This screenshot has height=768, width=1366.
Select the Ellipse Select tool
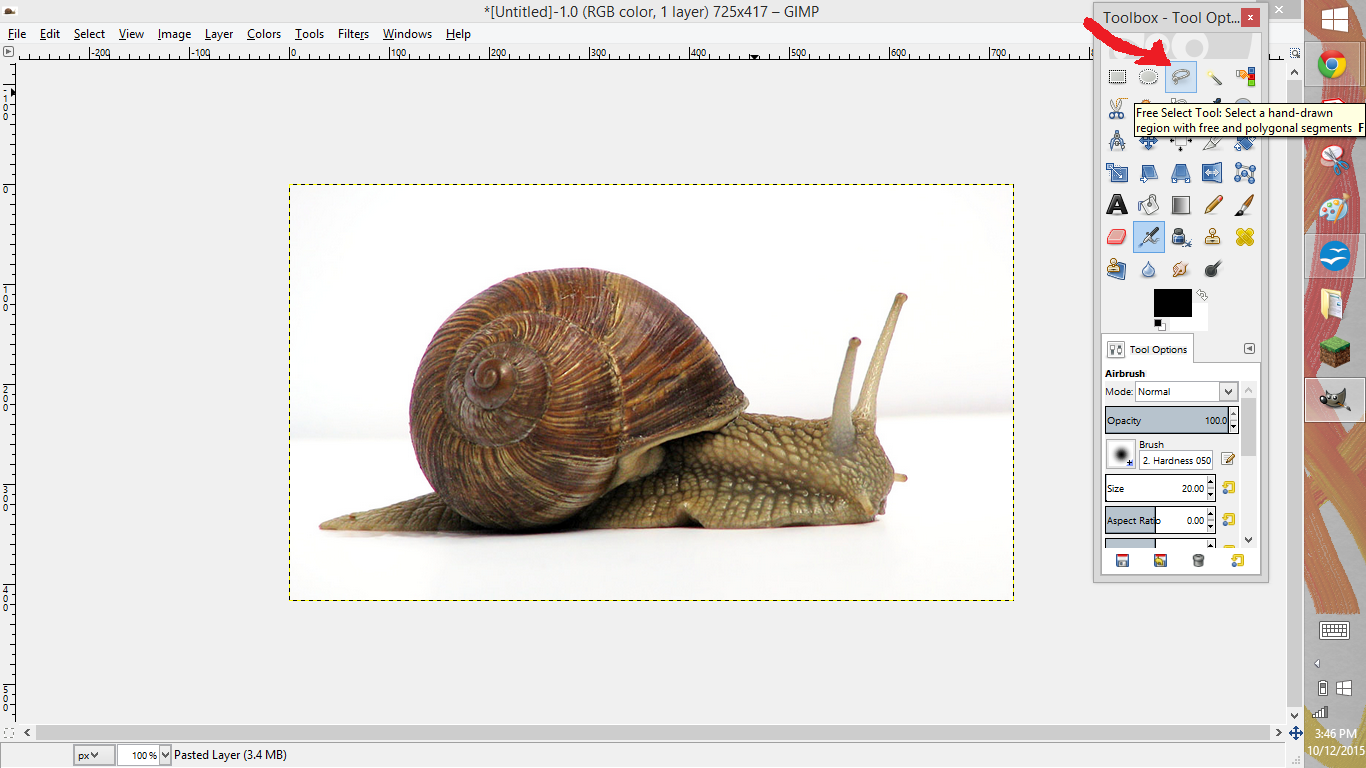click(x=1149, y=76)
